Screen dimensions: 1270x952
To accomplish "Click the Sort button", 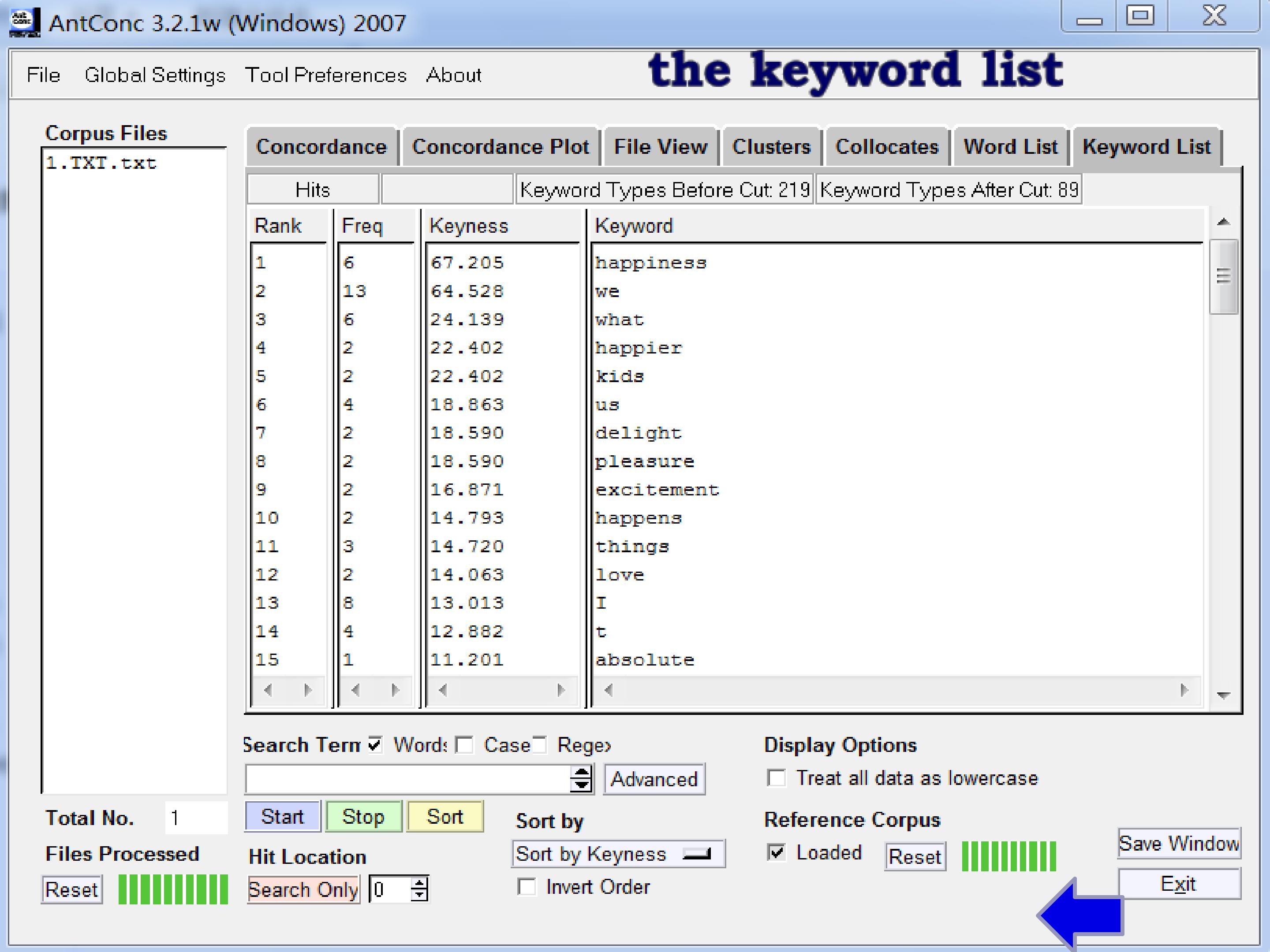I will [x=445, y=816].
